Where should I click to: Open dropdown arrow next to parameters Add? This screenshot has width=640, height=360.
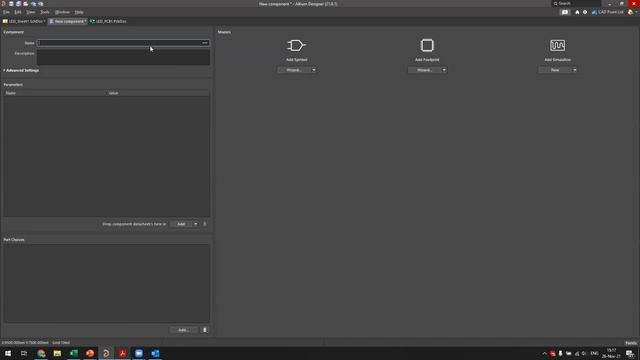[196, 224]
